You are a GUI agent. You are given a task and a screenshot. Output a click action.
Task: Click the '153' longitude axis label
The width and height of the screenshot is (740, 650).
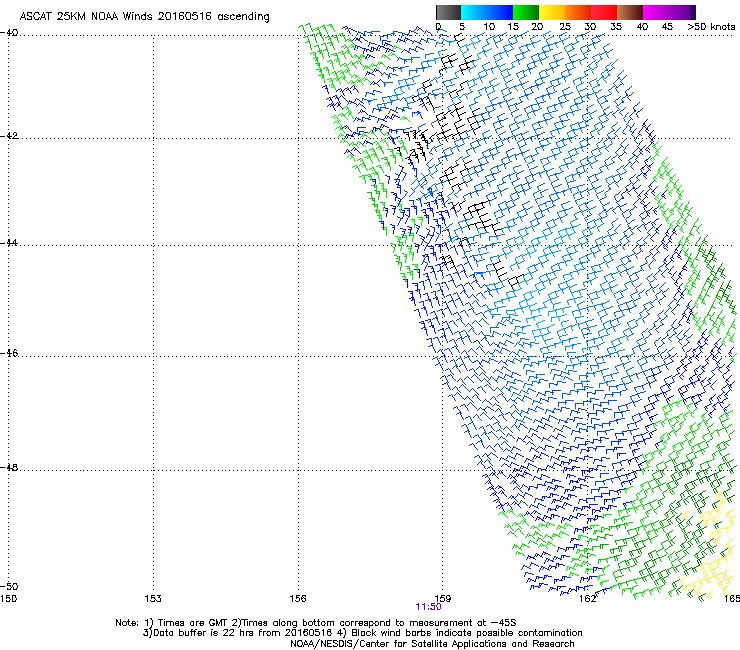[153, 599]
